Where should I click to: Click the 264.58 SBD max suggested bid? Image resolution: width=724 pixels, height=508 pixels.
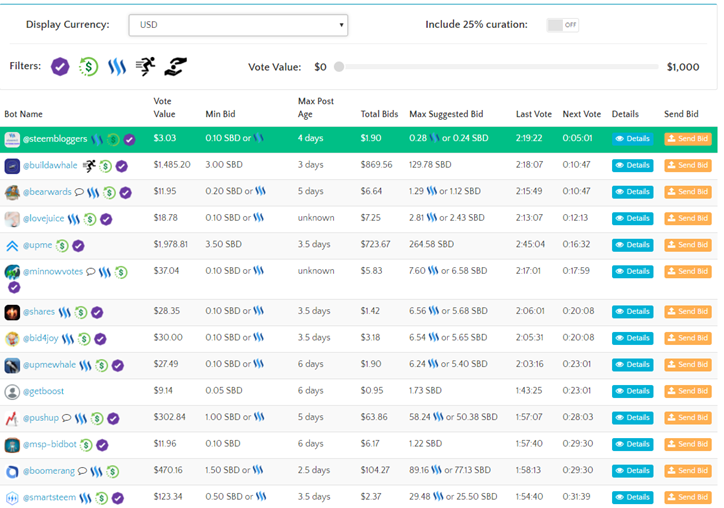click(431, 244)
